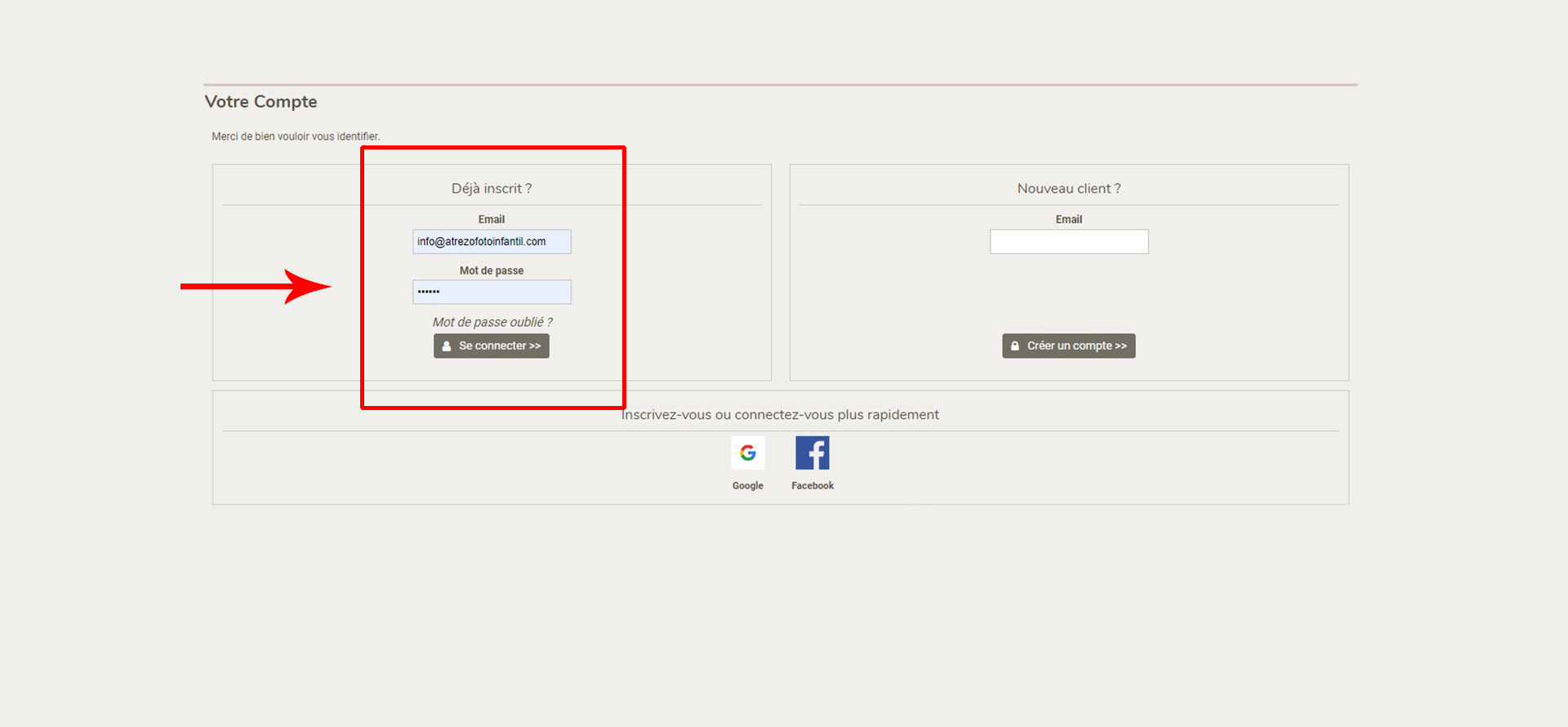Image resolution: width=1568 pixels, height=727 pixels.
Task: Click the "Votre Compte" page title
Action: coord(261,101)
